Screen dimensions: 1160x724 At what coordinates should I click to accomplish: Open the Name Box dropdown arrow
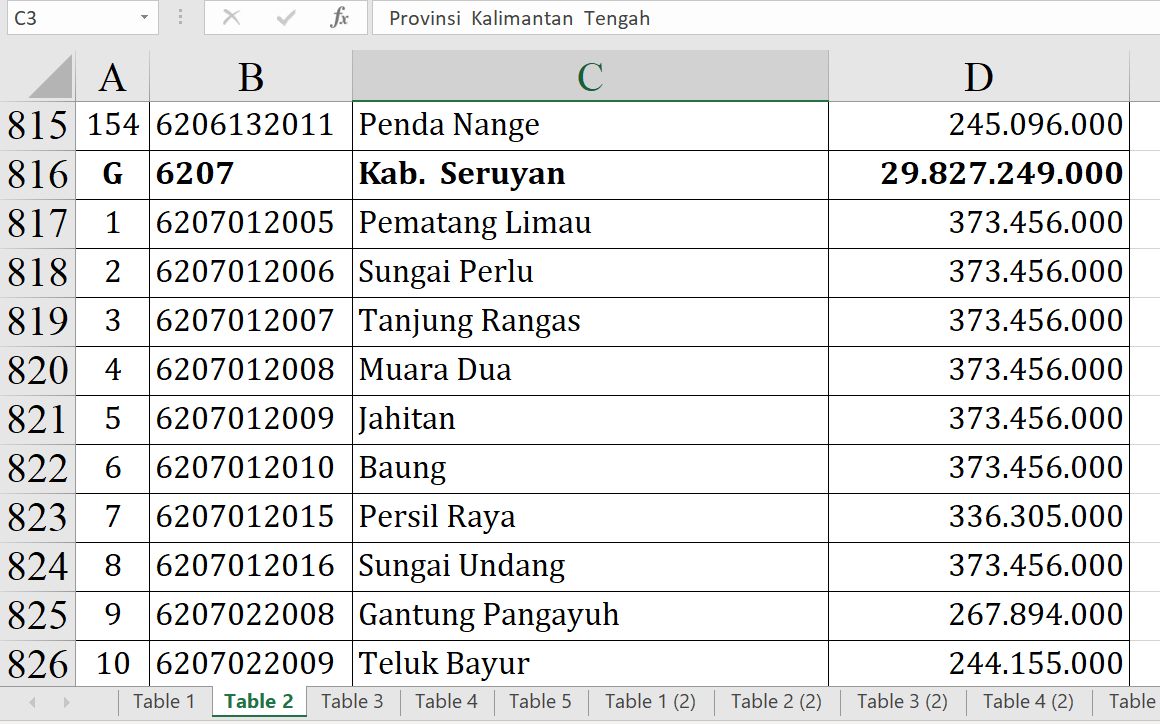pyautogui.click(x=145, y=18)
